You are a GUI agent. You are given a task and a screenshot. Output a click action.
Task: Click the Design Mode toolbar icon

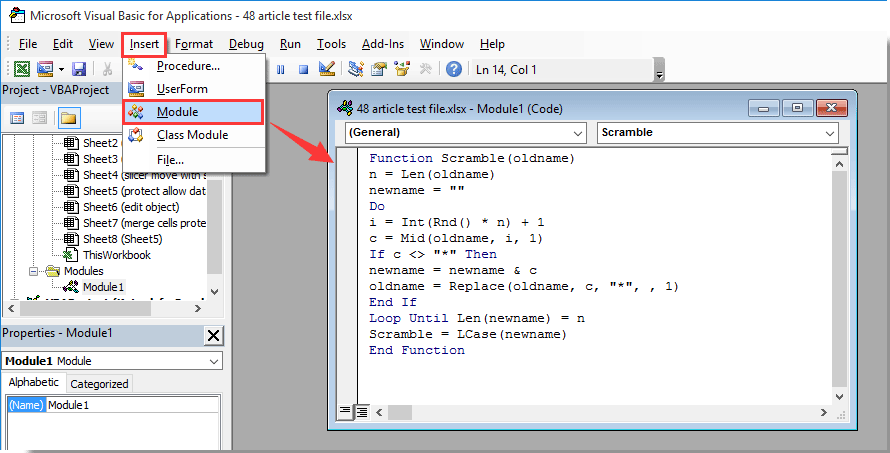327,69
